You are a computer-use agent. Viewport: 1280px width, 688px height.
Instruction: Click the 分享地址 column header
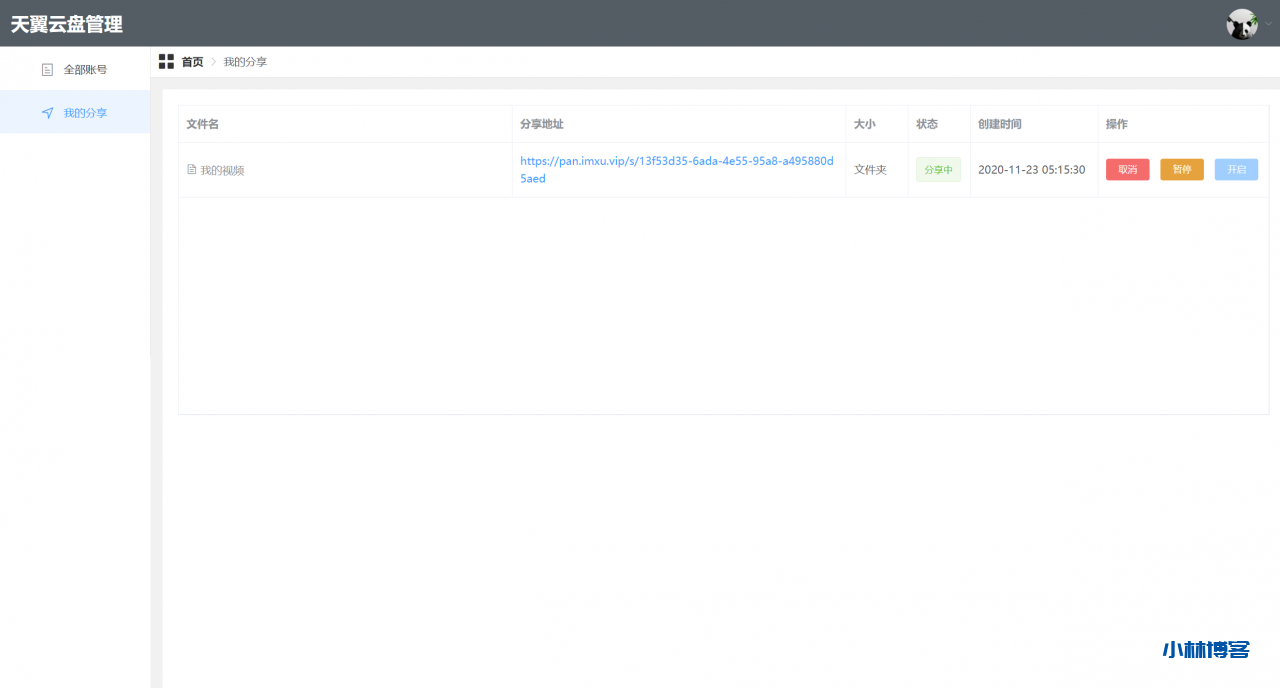(542, 124)
